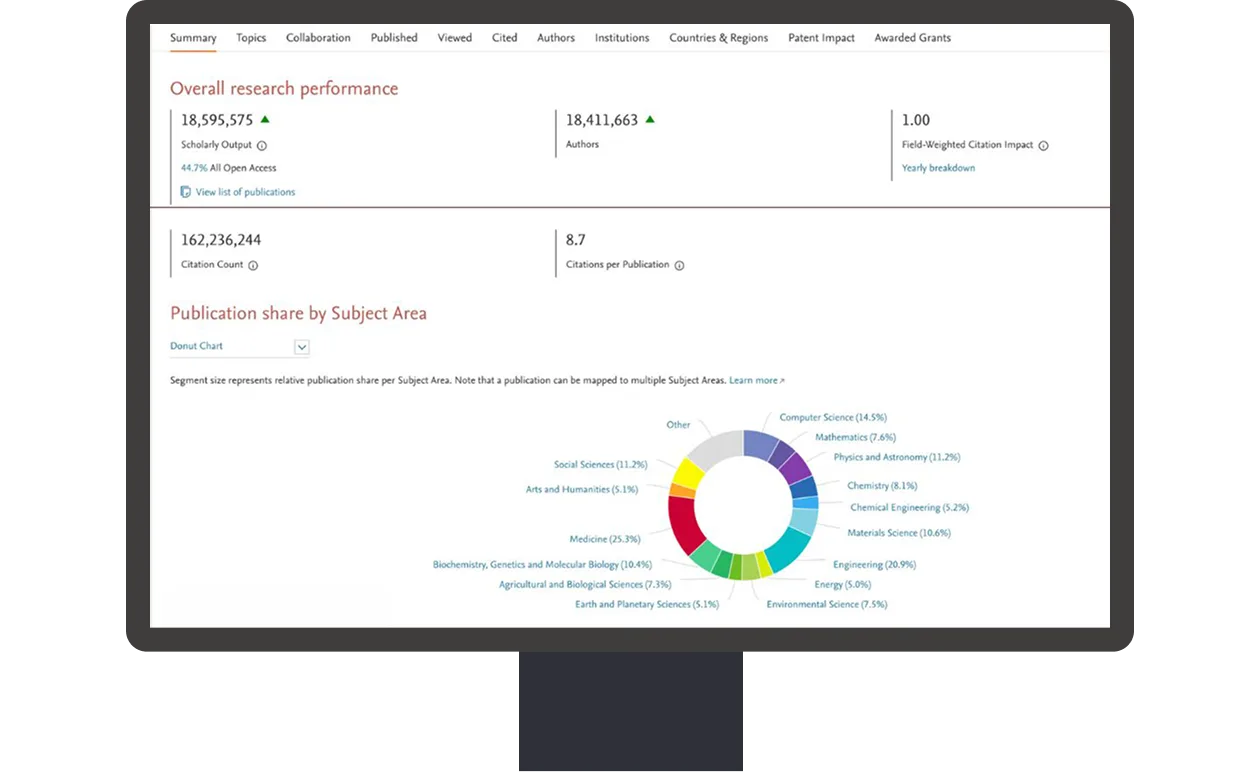Switch to the Authors tab
1260x772 pixels.
[556, 38]
